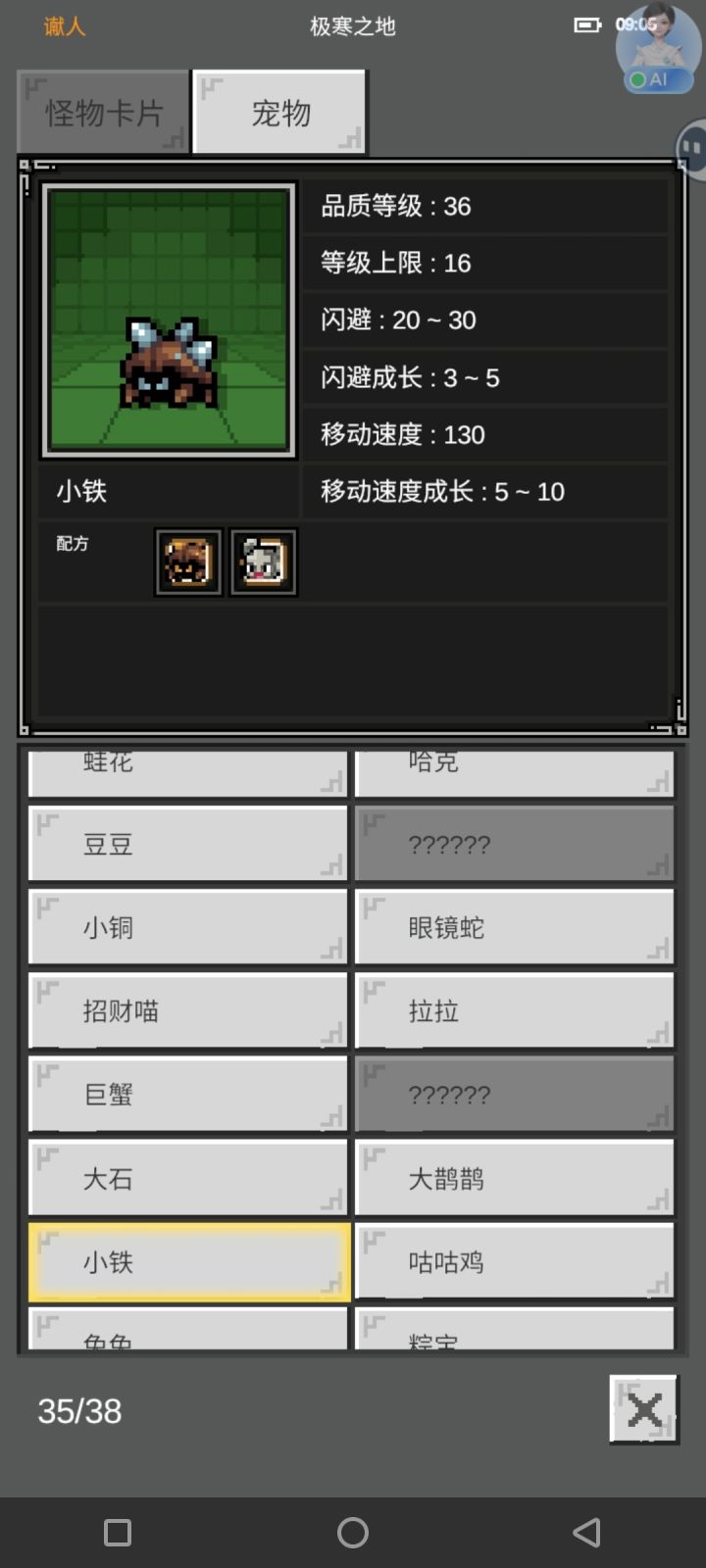The image size is (706, 1568).
Task: Tap the white cat recipe icon
Action: click(264, 563)
